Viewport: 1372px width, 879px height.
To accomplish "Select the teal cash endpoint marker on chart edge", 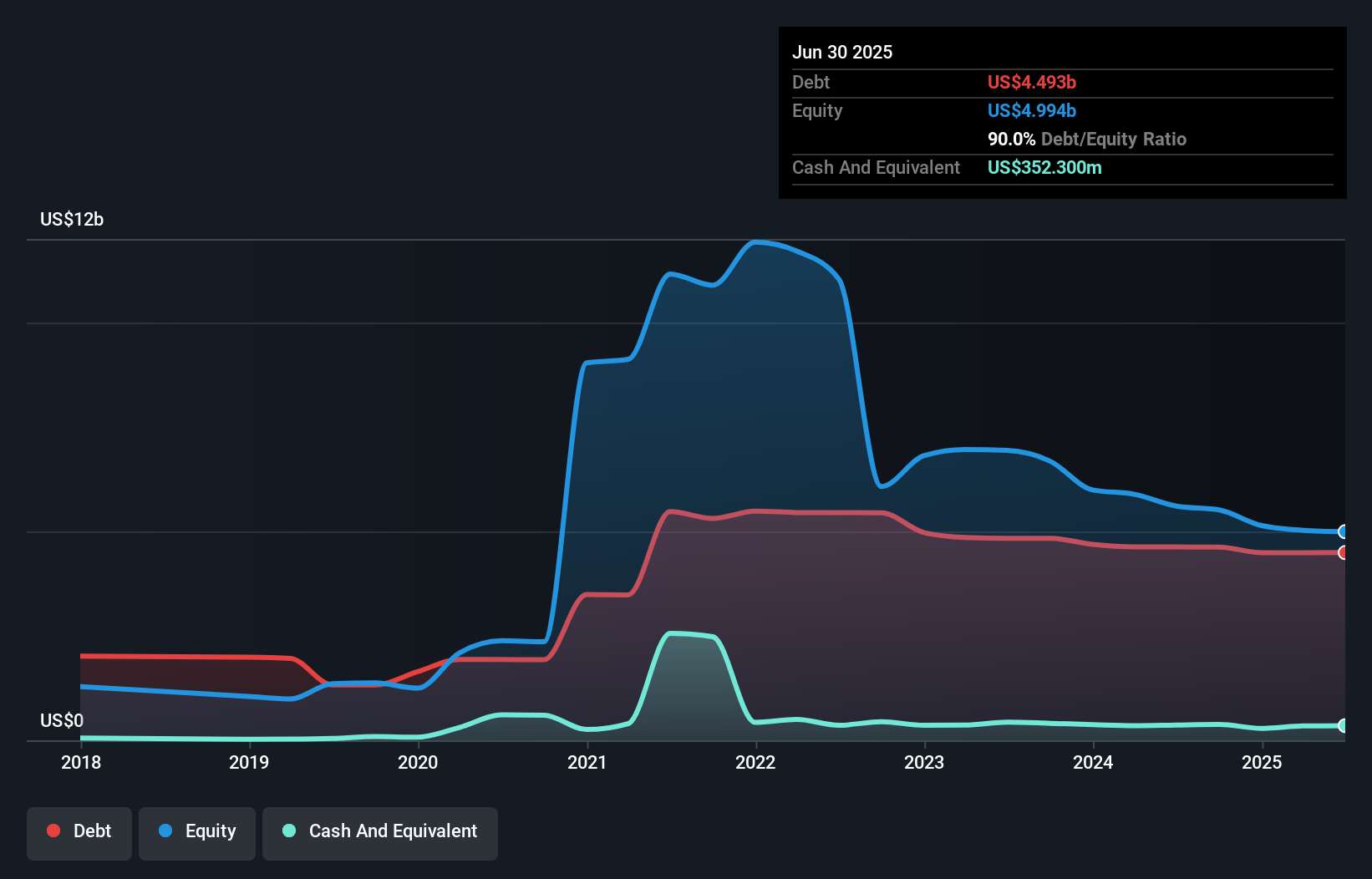I will tap(1344, 726).
